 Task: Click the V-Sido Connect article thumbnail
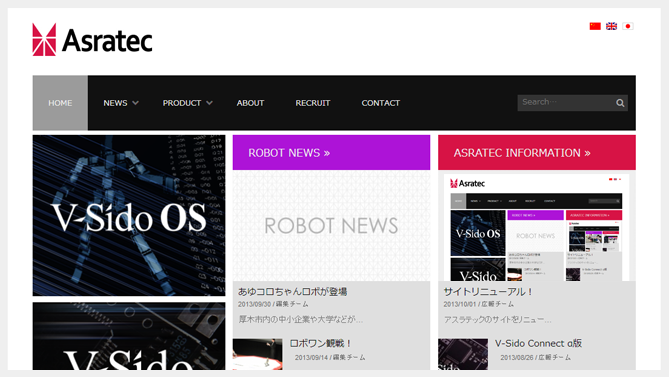click(463, 354)
